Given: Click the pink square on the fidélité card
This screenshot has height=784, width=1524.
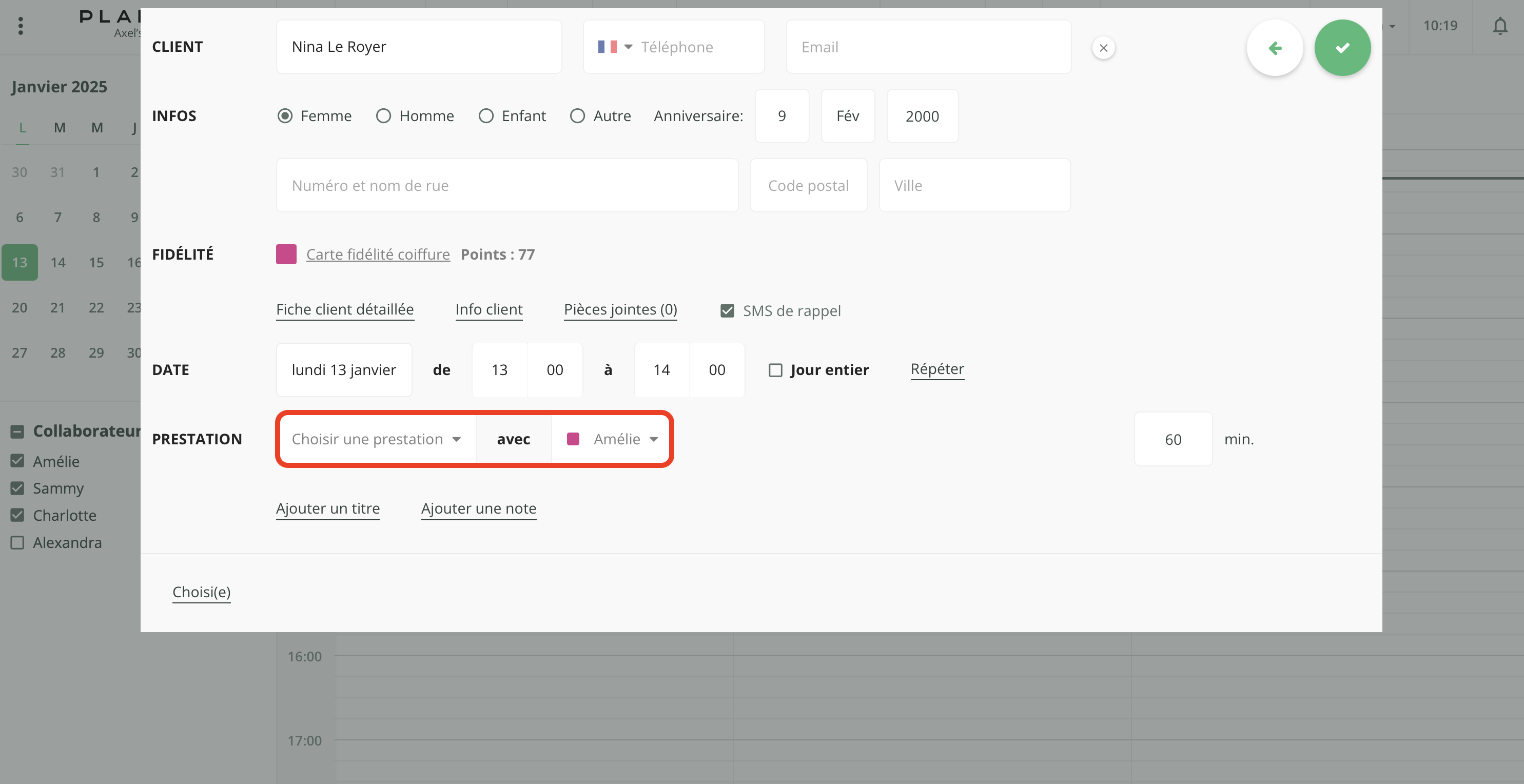Looking at the screenshot, I should coord(286,254).
